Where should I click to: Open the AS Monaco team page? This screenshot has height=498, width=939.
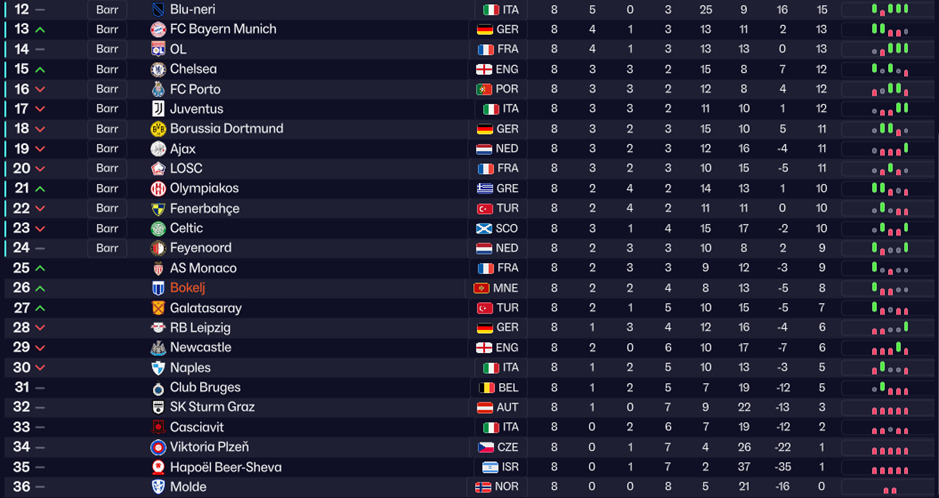203,268
